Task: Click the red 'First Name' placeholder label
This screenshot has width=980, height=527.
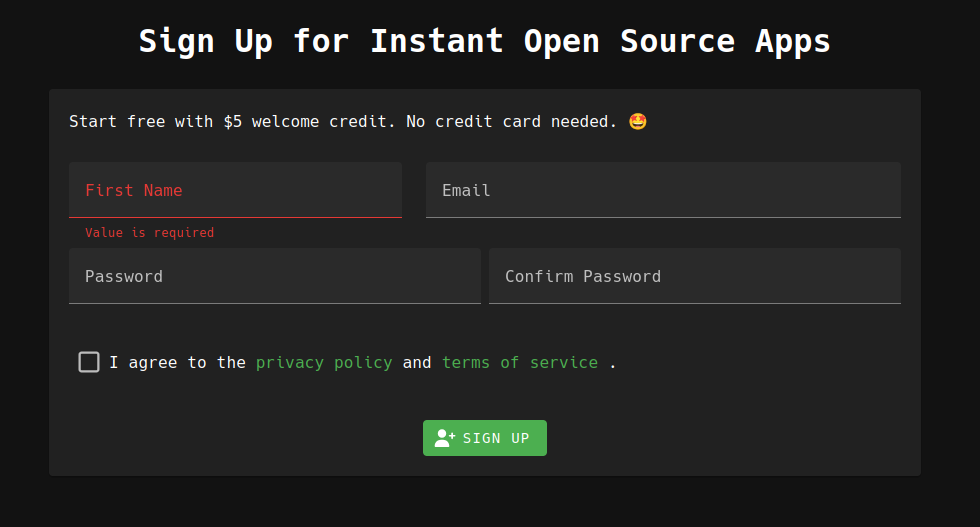Action: tap(133, 190)
